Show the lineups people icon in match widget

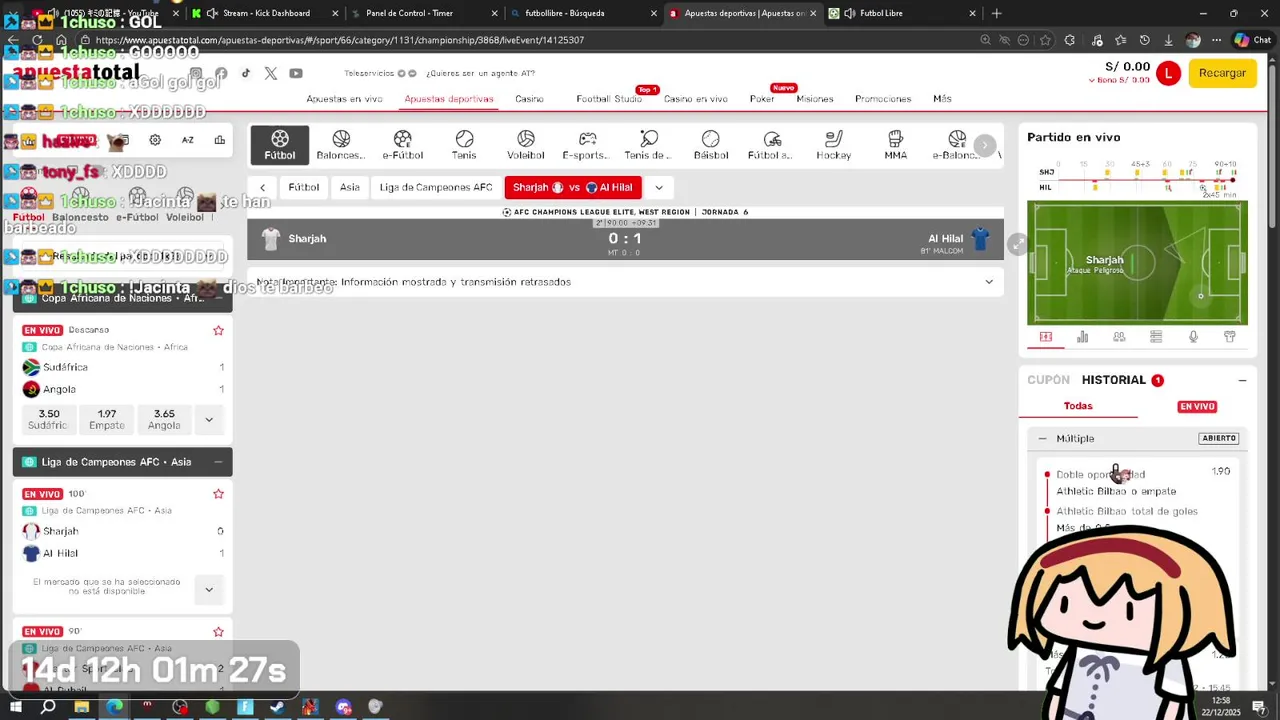[1119, 337]
